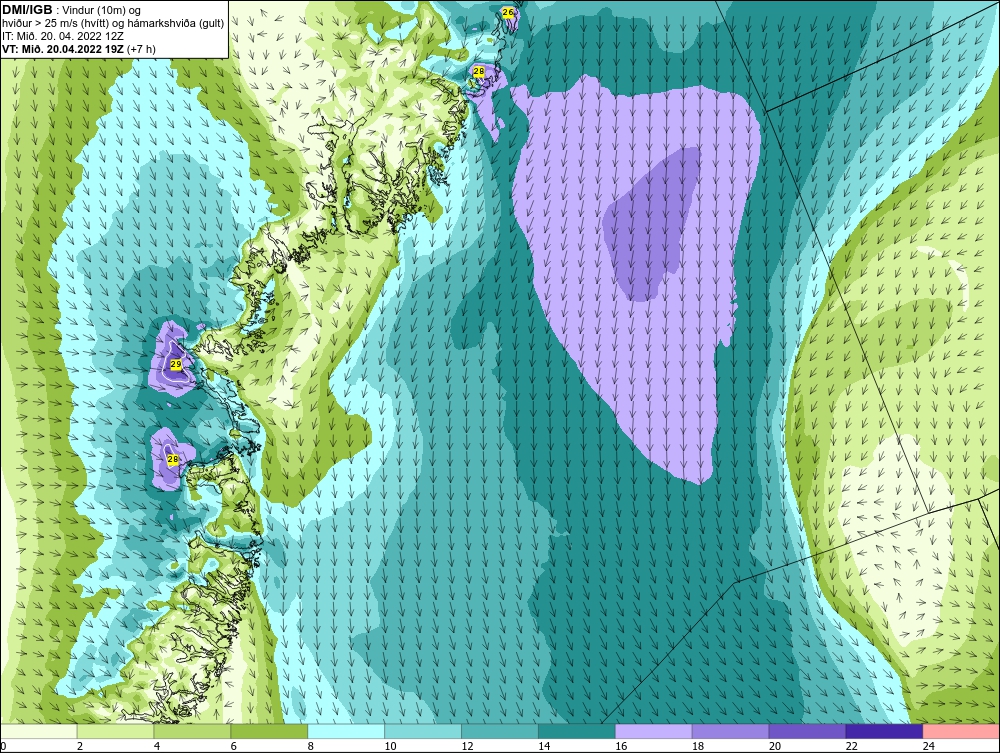Click the 4–6 m/s green legend swatch
The width and height of the screenshot is (1000, 753).
coord(193,731)
